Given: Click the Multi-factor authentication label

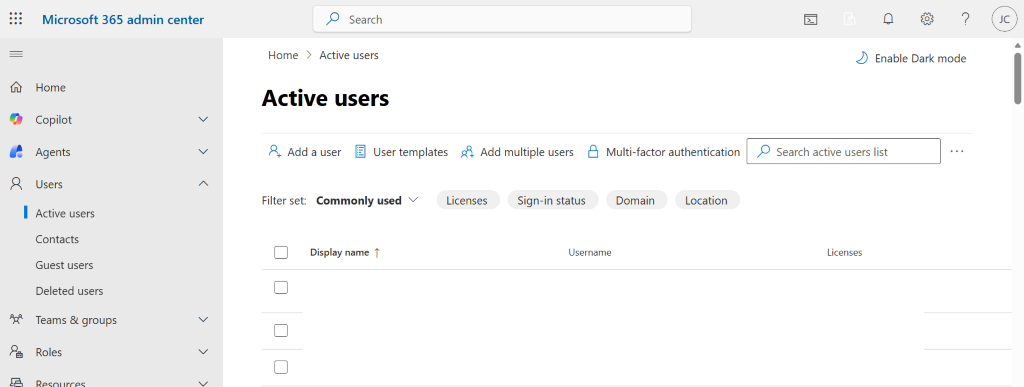Looking at the screenshot, I should (x=673, y=152).
